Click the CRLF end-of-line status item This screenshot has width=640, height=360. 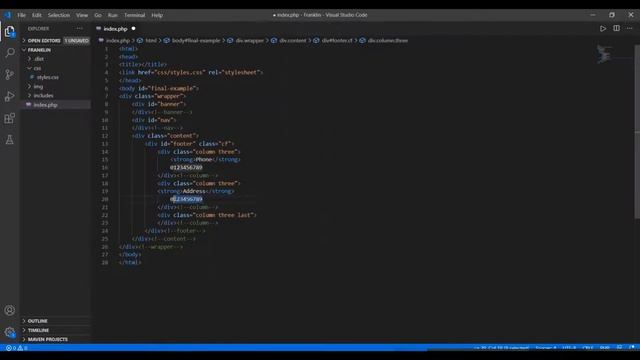coord(588,348)
